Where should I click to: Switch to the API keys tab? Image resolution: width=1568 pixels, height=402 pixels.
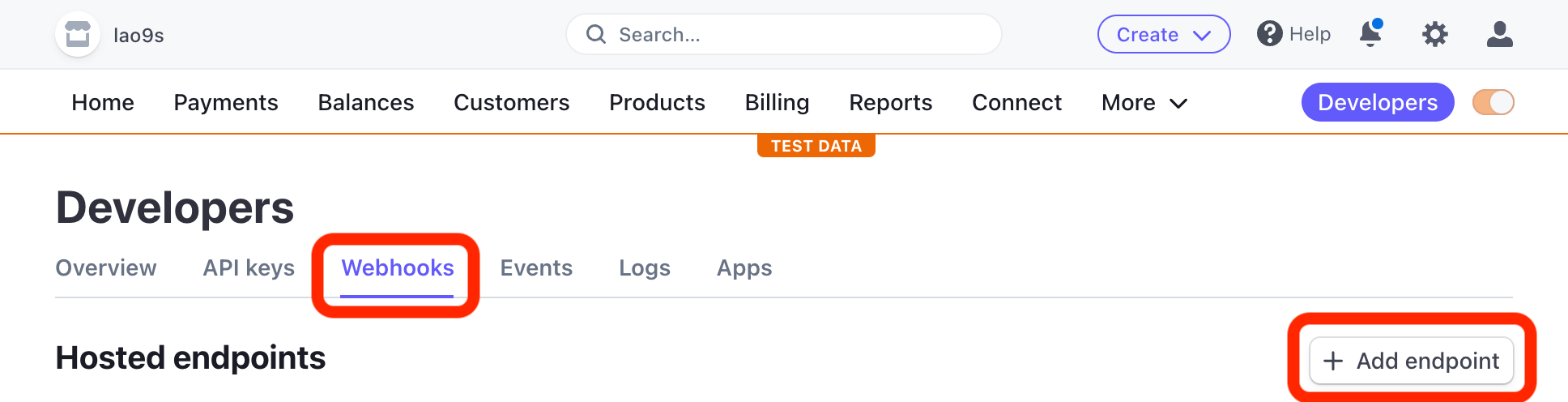click(249, 268)
